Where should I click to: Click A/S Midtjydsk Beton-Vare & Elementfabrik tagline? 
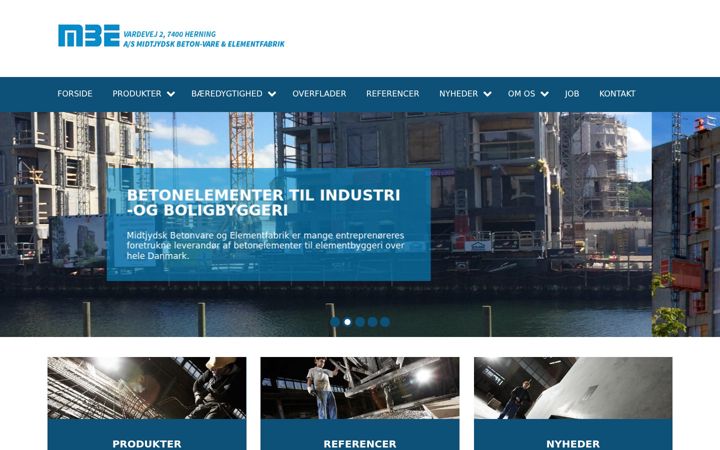[204, 44]
